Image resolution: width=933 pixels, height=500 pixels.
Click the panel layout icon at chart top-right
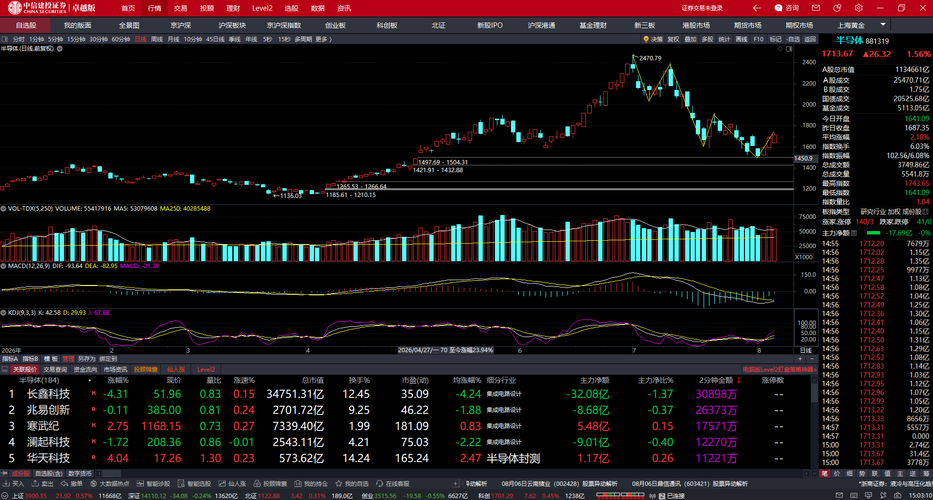(x=790, y=50)
